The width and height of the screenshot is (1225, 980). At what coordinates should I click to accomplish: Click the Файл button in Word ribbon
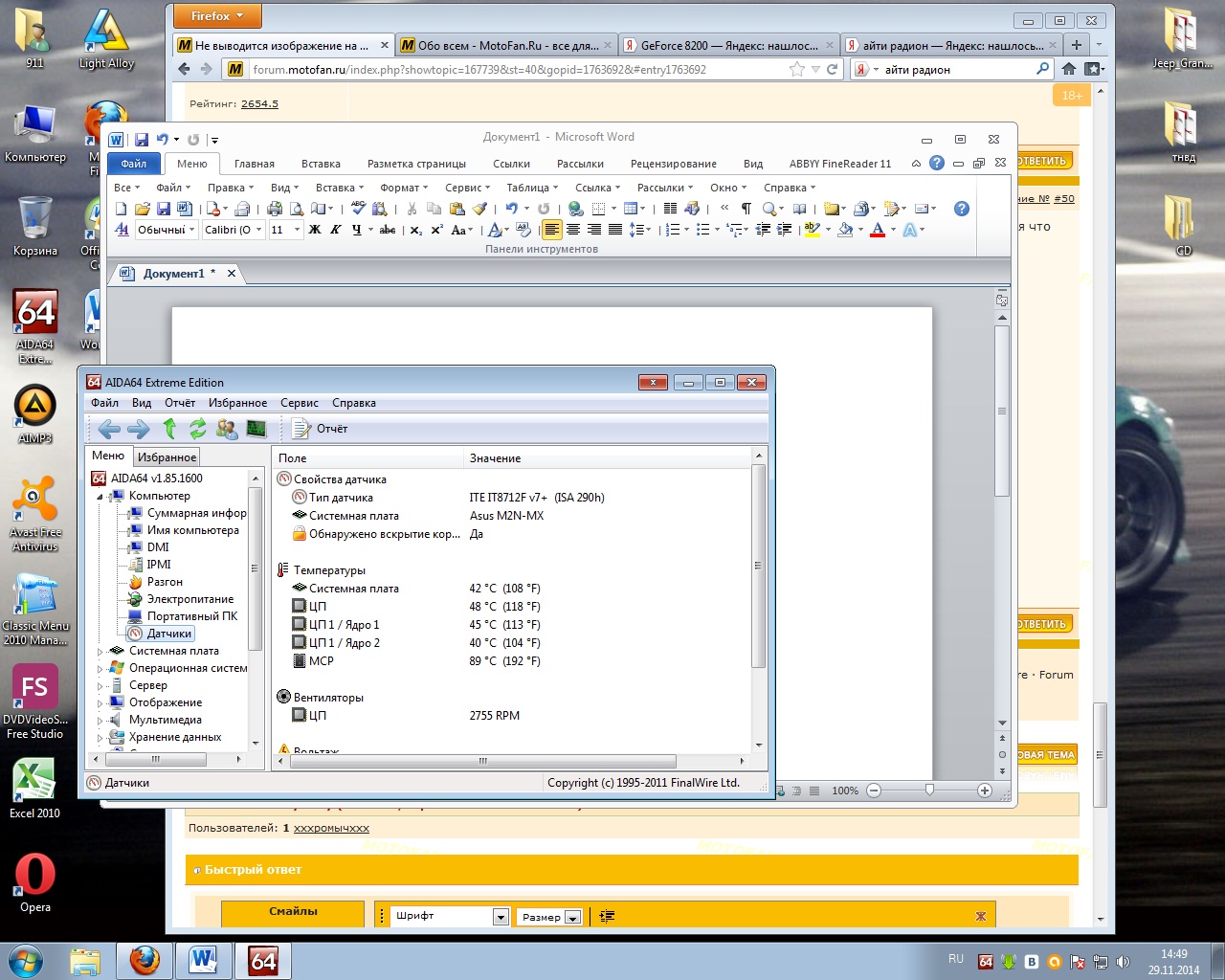pyautogui.click(x=133, y=164)
